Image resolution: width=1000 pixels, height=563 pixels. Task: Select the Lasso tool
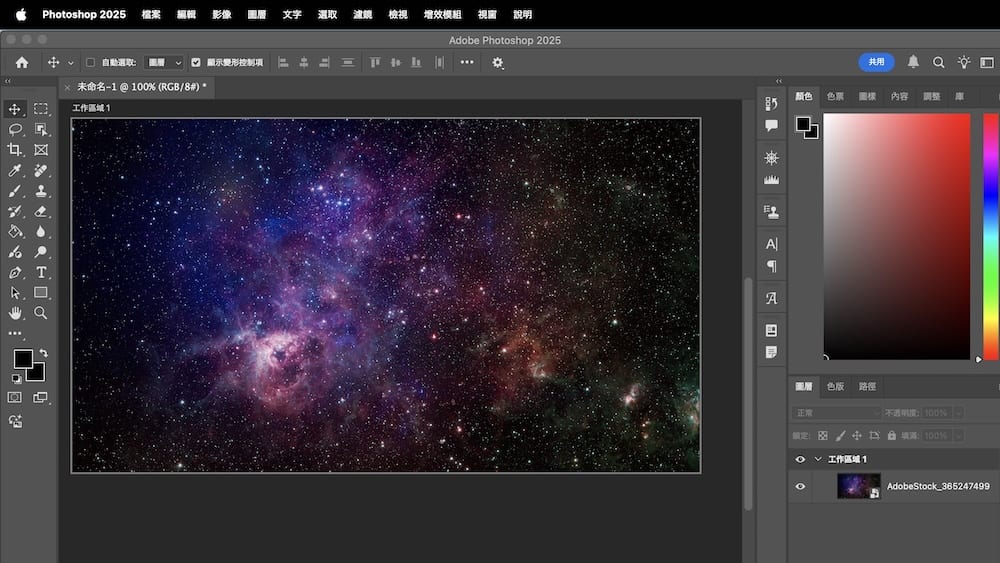(x=15, y=129)
